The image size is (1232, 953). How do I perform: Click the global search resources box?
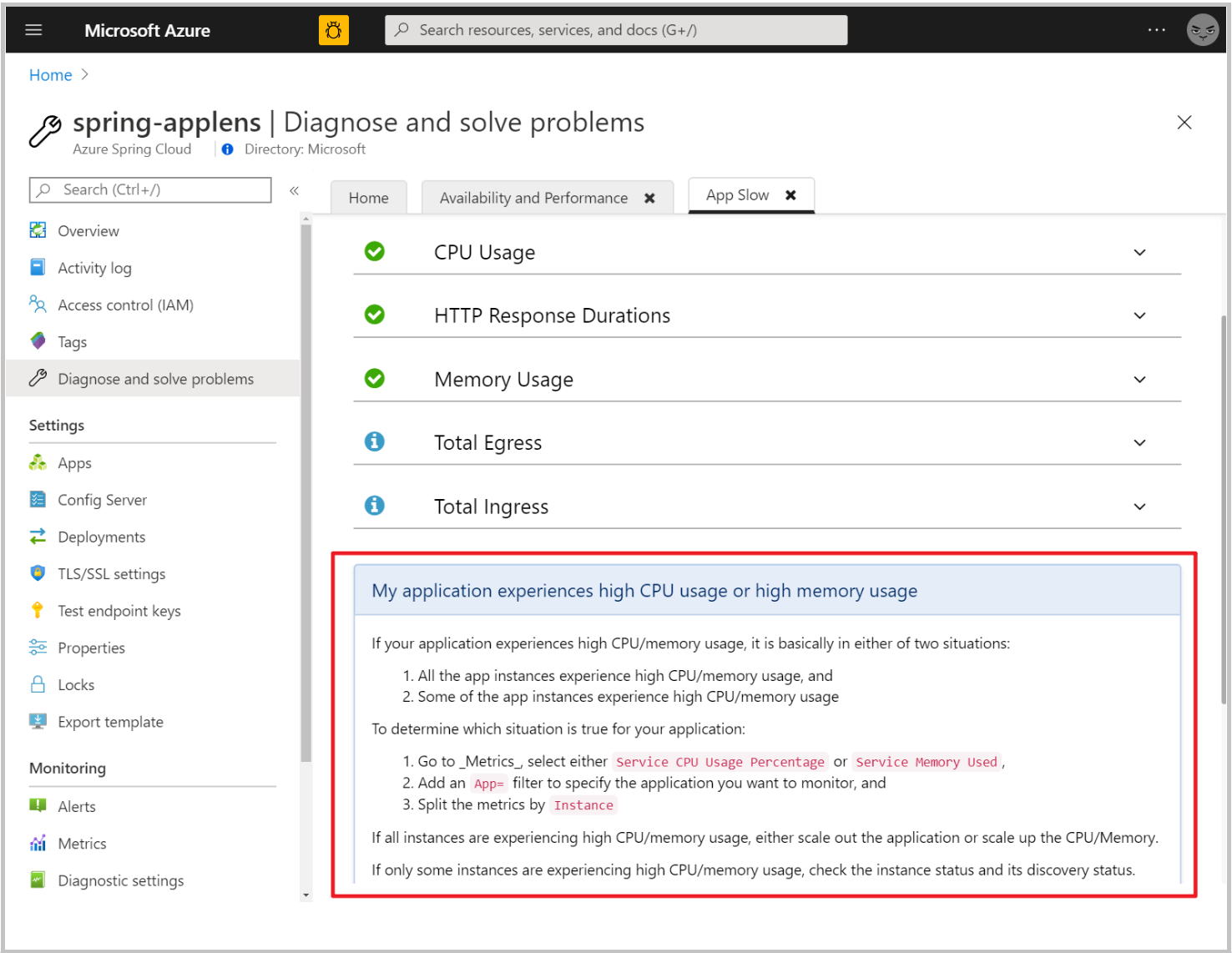(616, 30)
